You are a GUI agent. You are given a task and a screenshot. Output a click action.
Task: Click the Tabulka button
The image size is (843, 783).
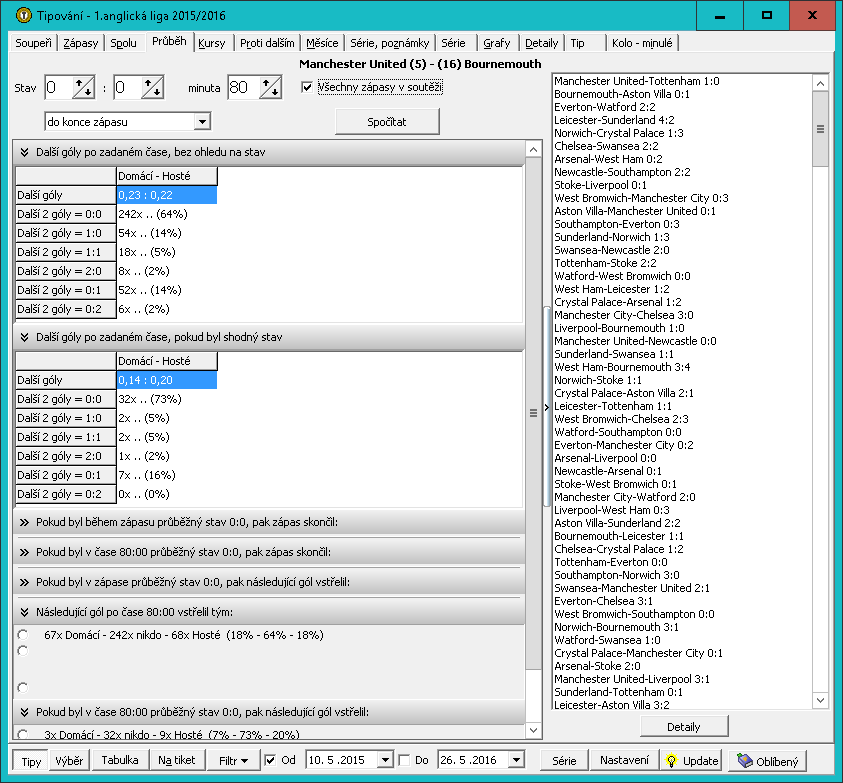tap(120, 760)
